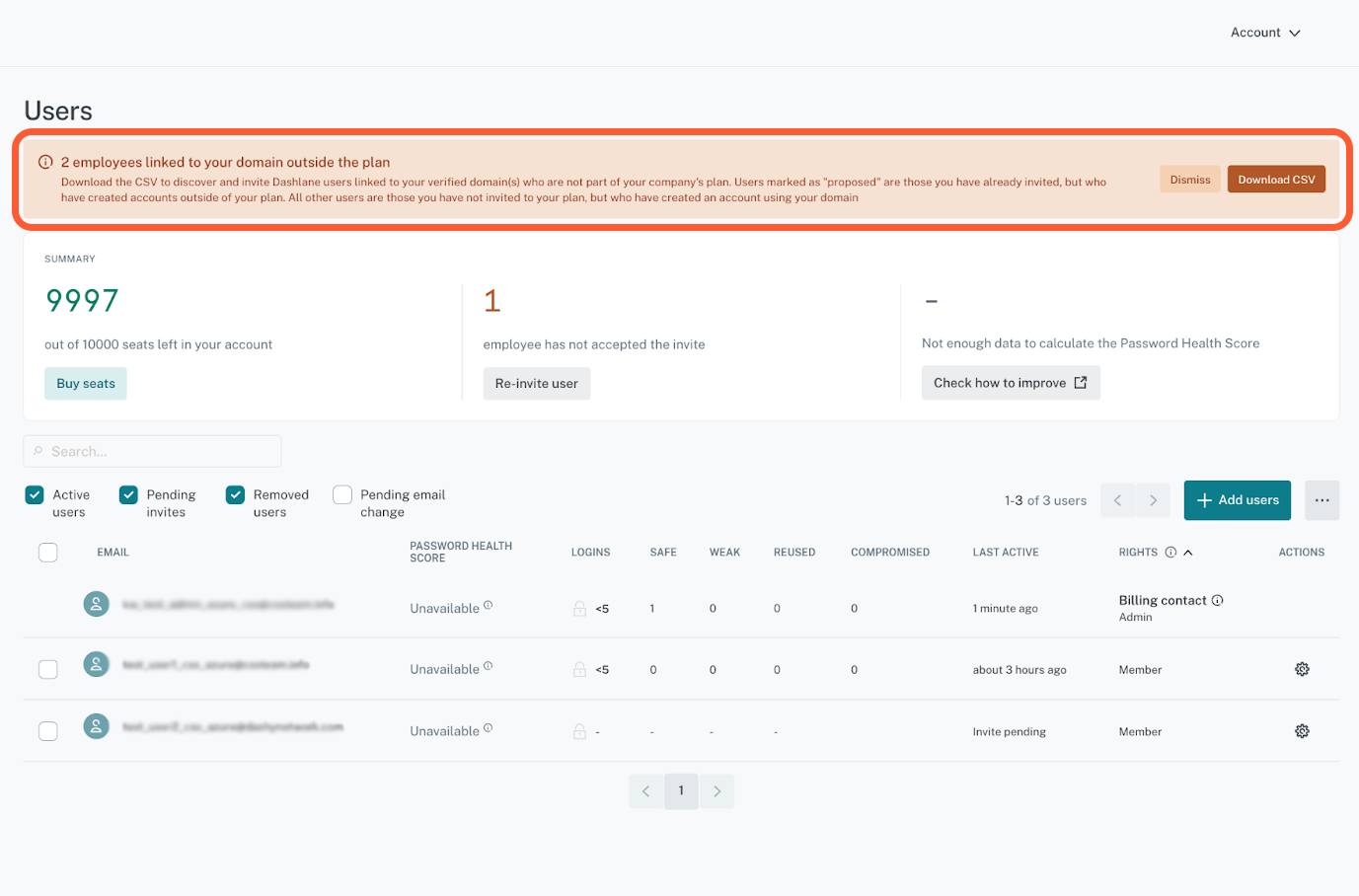Uncheck the Pending invites filter
Viewport: 1359px width, 896px height.
tap(128, 494)
